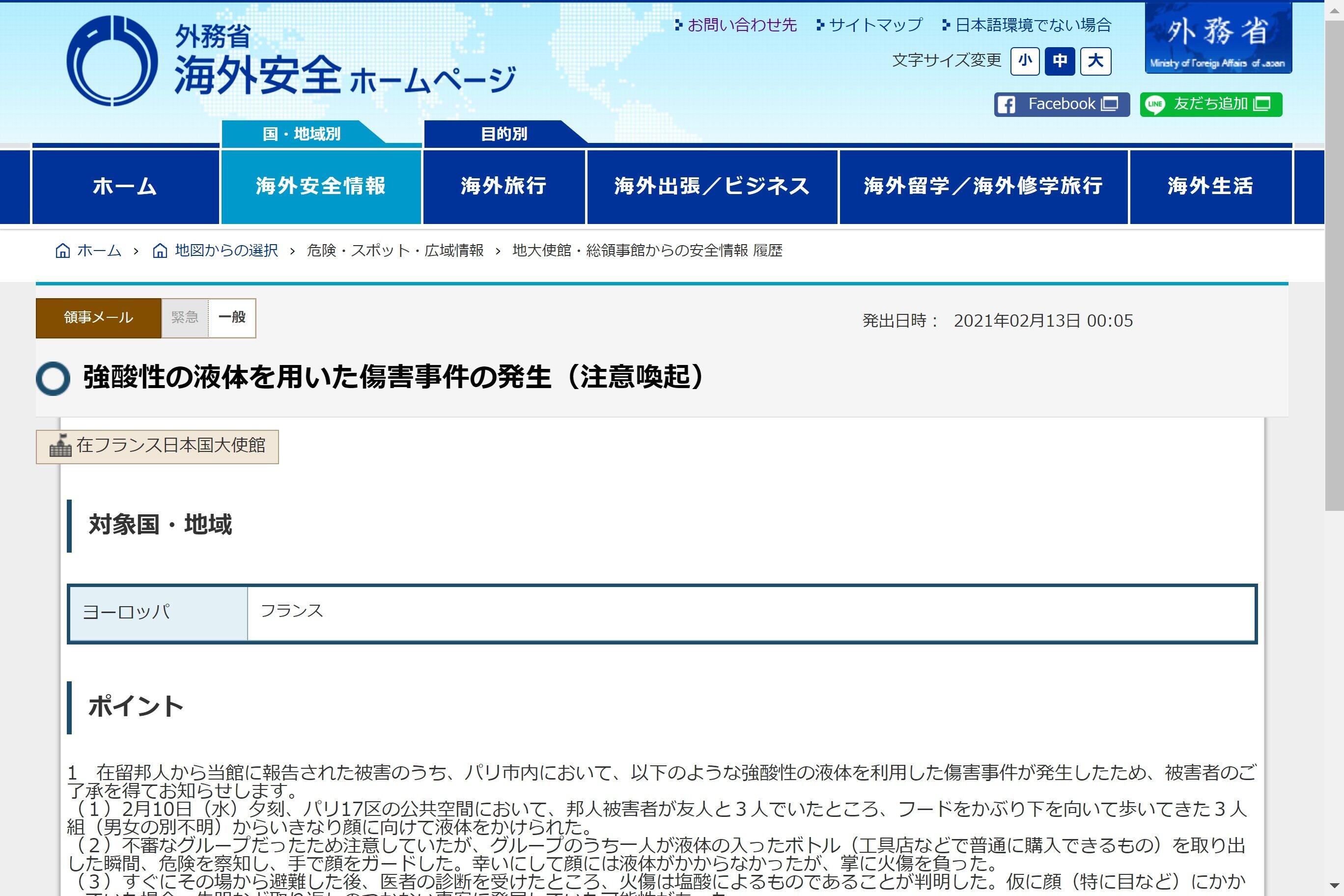Click the LINE 友だち追加 icon button
Viewport: 1344px width, 896px height.
(x=1155, y=105)
